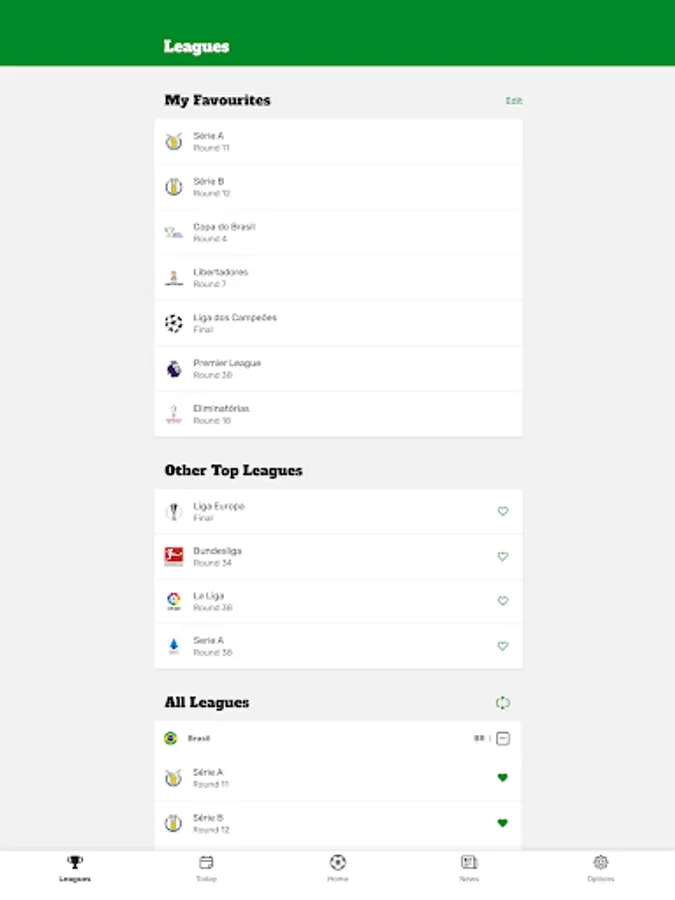The height and width of the screenshot is (900, 675).
Task: Click the Premier League lion logo
Action: pos(174,369)
